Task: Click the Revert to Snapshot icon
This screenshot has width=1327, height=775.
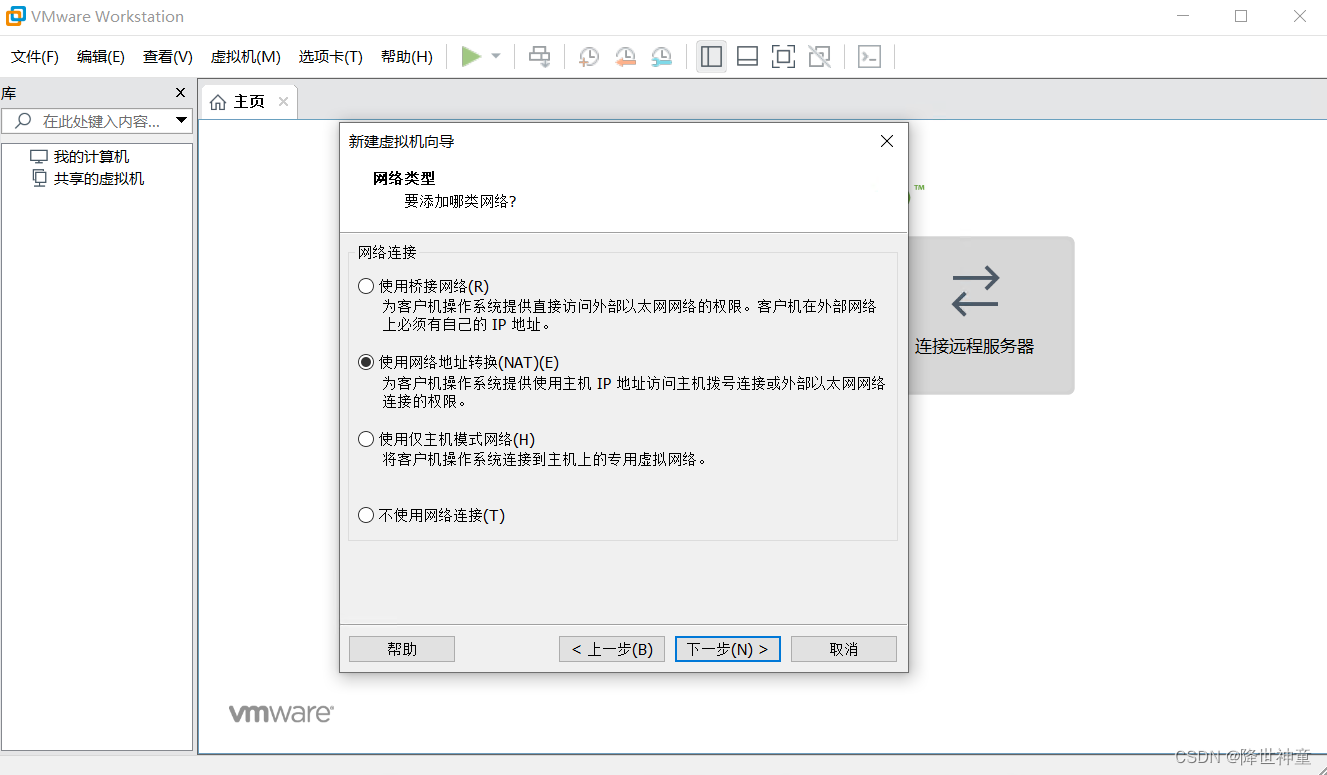Action: (625, 57)
